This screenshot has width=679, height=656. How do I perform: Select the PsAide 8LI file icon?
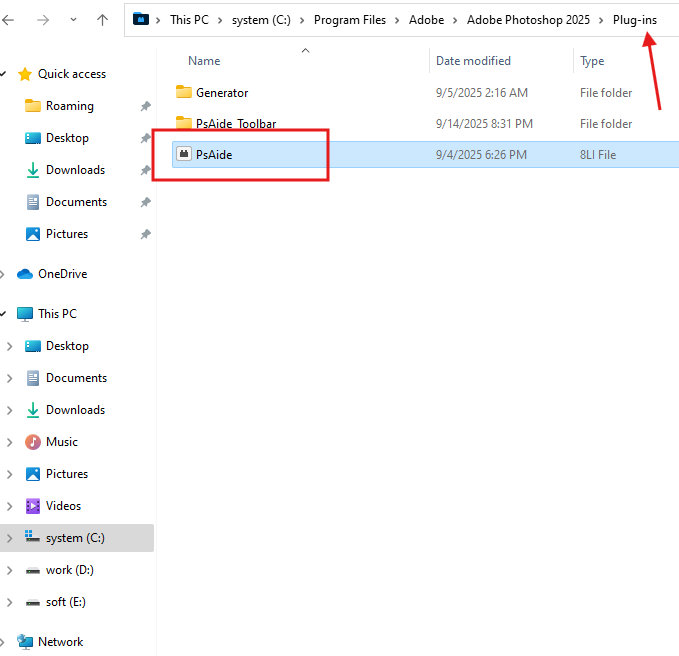pyautogui.click(x=184, y=155)
